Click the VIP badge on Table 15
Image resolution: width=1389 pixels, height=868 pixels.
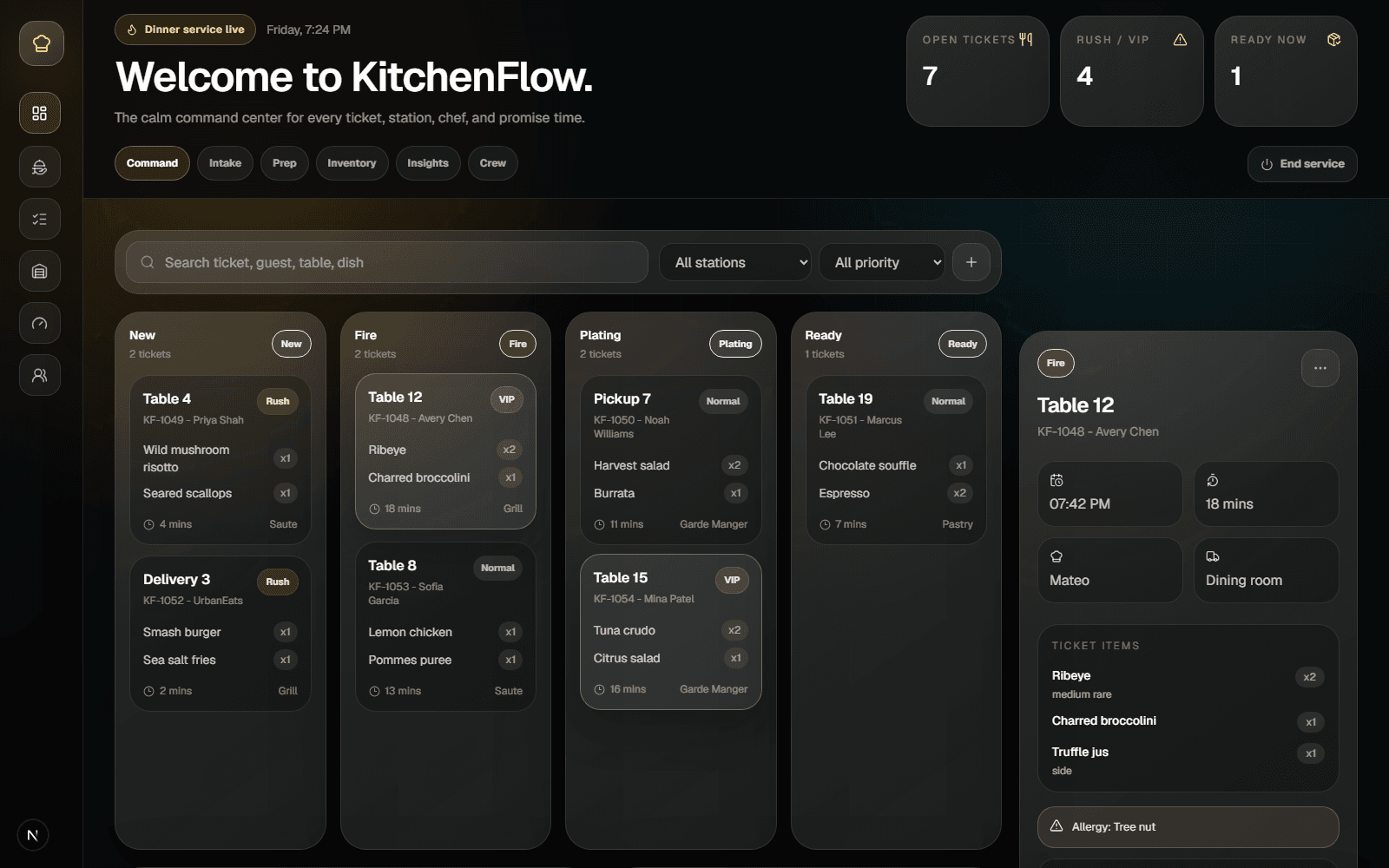732,580
